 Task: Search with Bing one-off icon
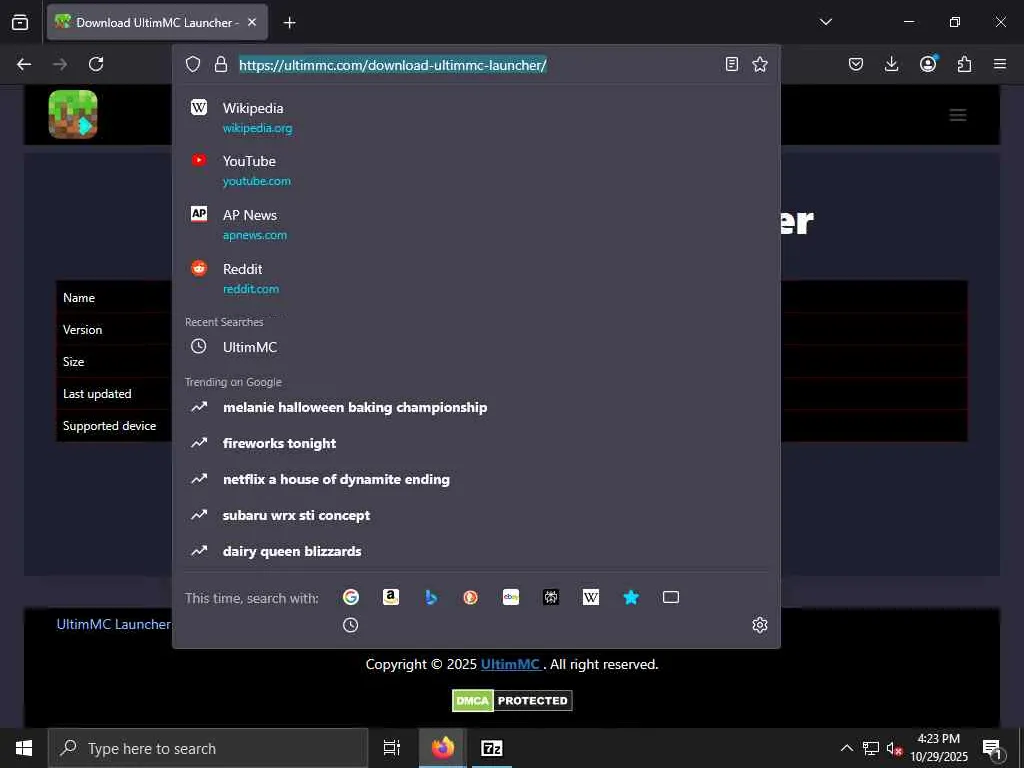(x=430, y=597)
